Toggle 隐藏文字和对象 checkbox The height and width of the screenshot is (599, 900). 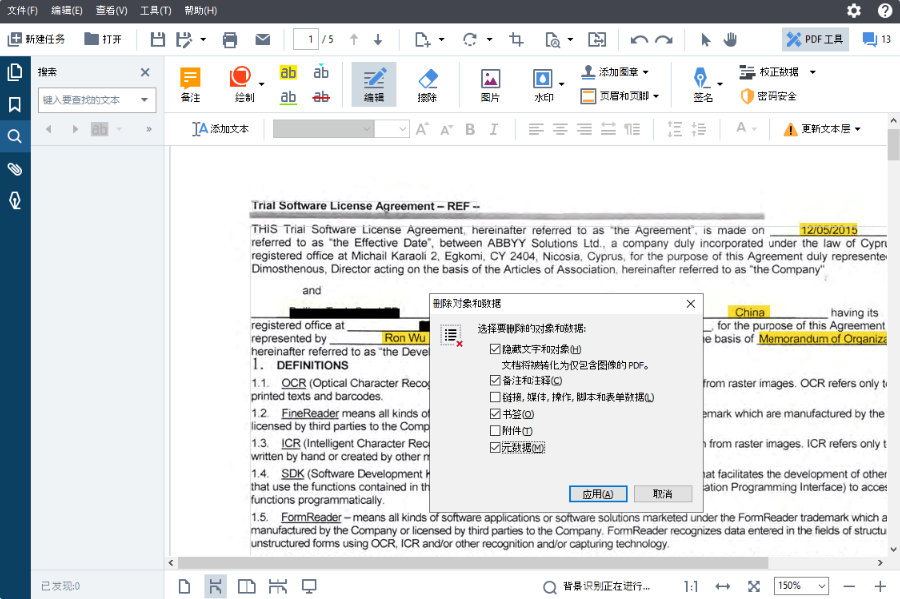(495, 349)
